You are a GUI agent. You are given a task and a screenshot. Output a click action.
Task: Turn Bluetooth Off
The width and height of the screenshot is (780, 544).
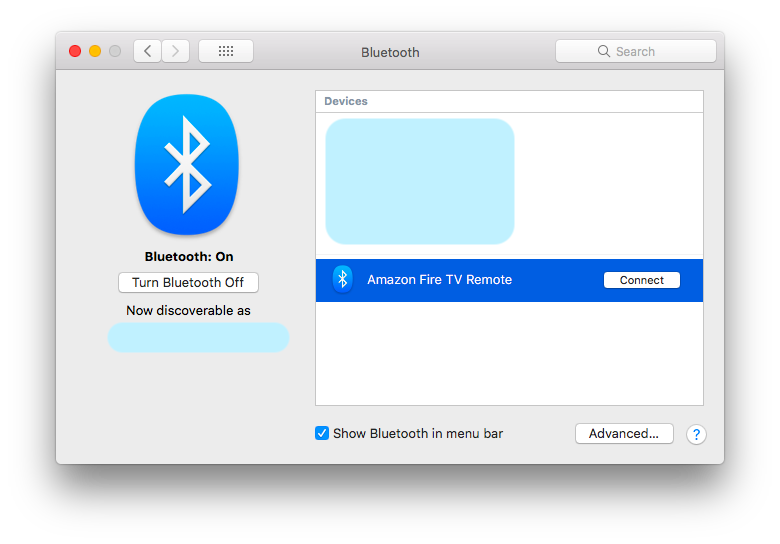coord(188,282)
